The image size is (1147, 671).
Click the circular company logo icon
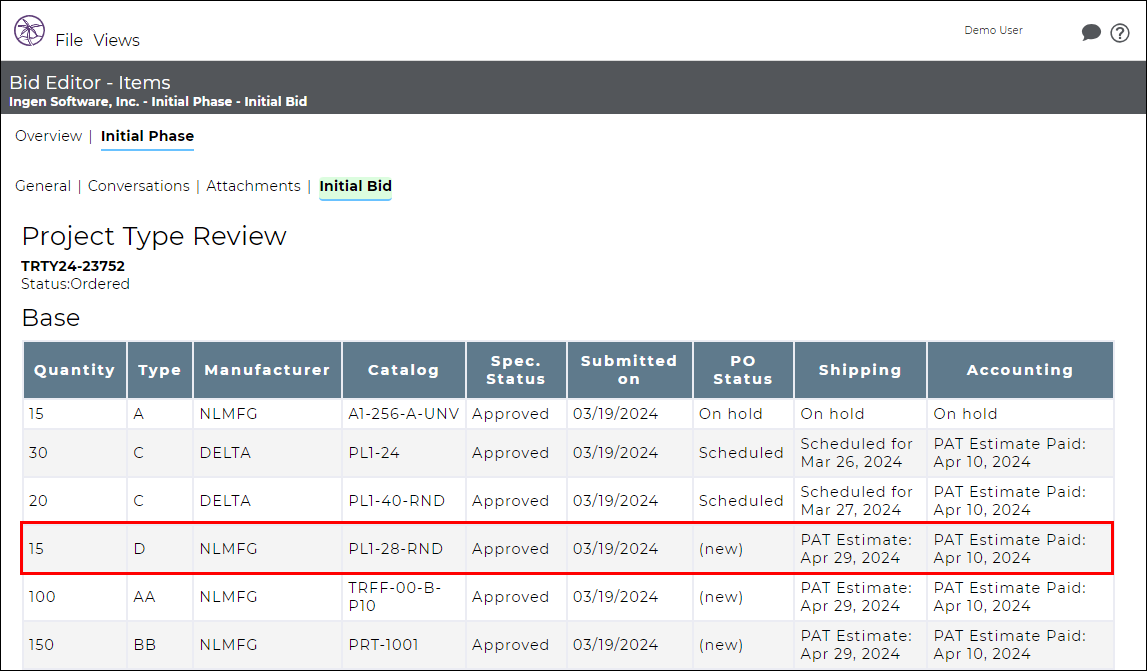pos(29,31)
